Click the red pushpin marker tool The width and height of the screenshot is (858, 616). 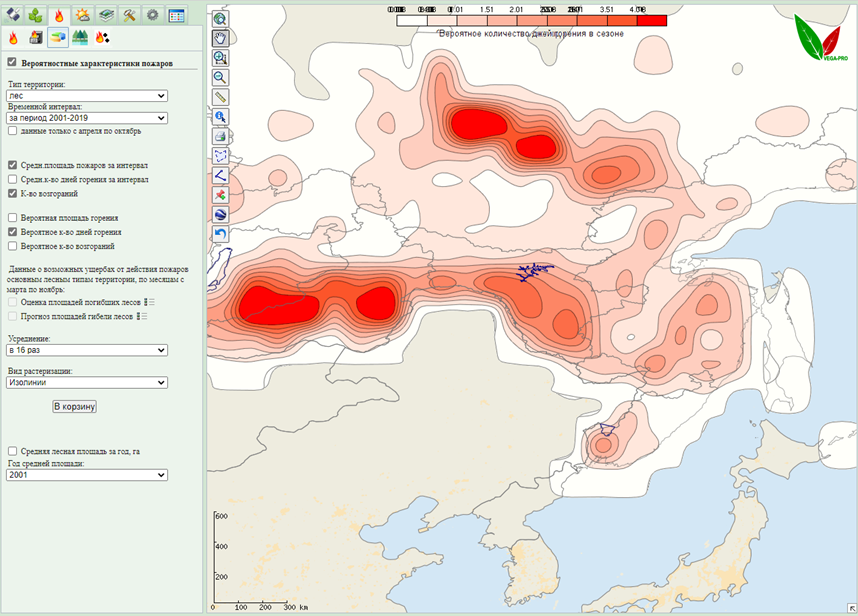tap(220, 195)
